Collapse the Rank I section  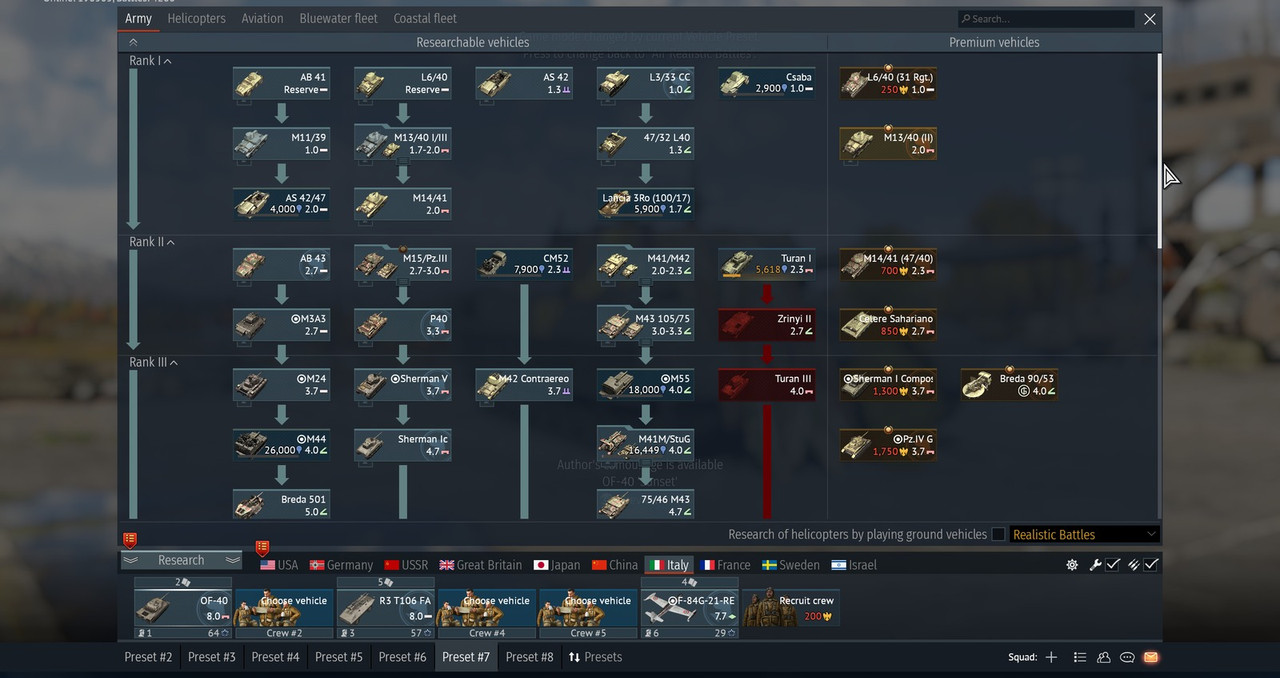pyautogui.click(x=148, y=61)
